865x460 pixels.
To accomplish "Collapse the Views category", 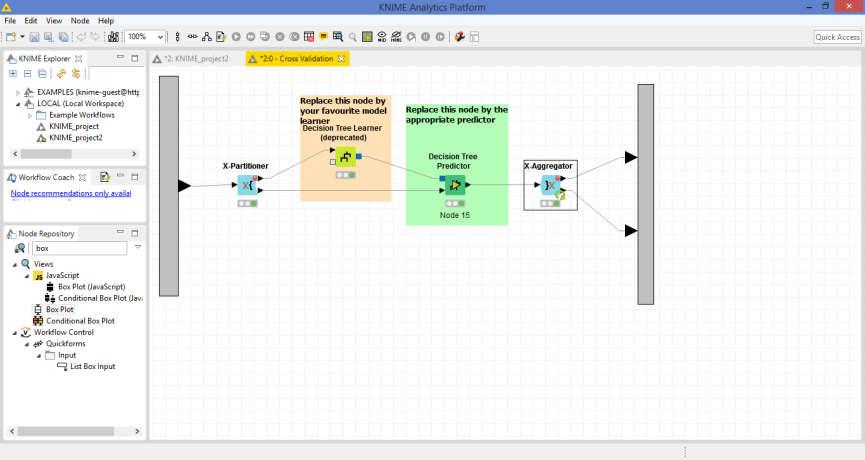I will point(15,265).
